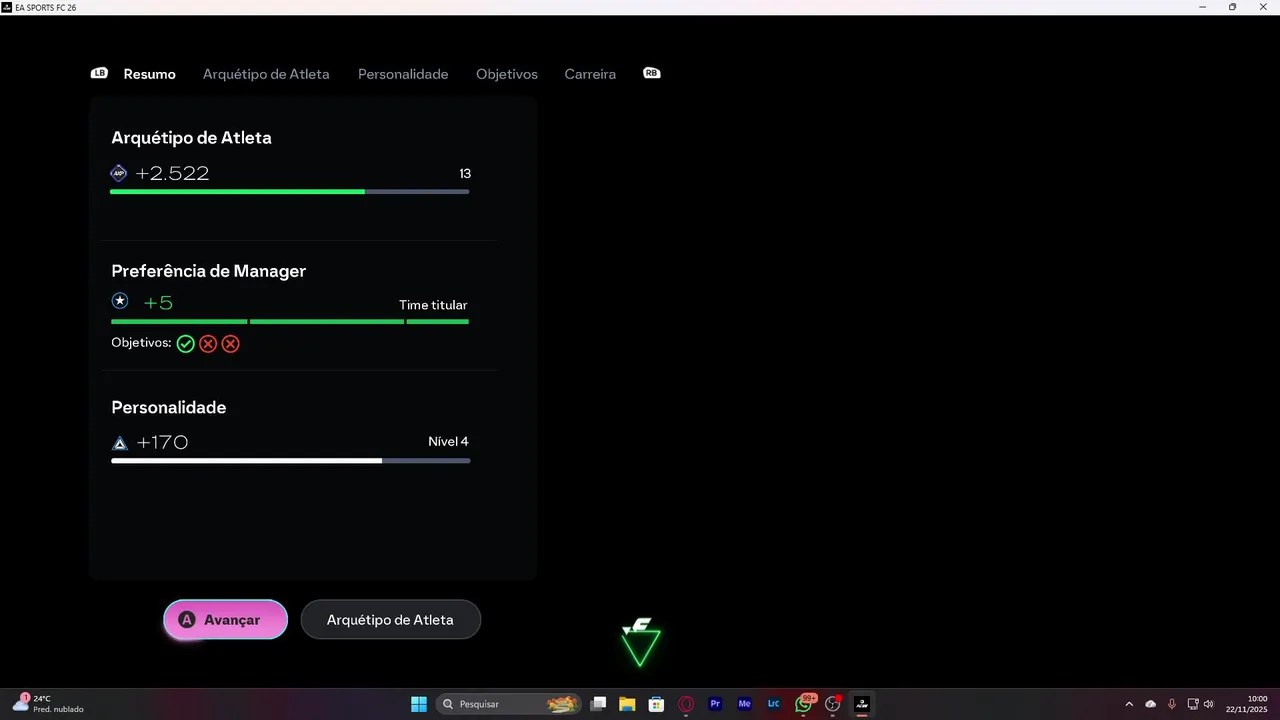This screenshot has width=1280, height=720.
Task: Click the +170 personality points value
Action: 162,442
